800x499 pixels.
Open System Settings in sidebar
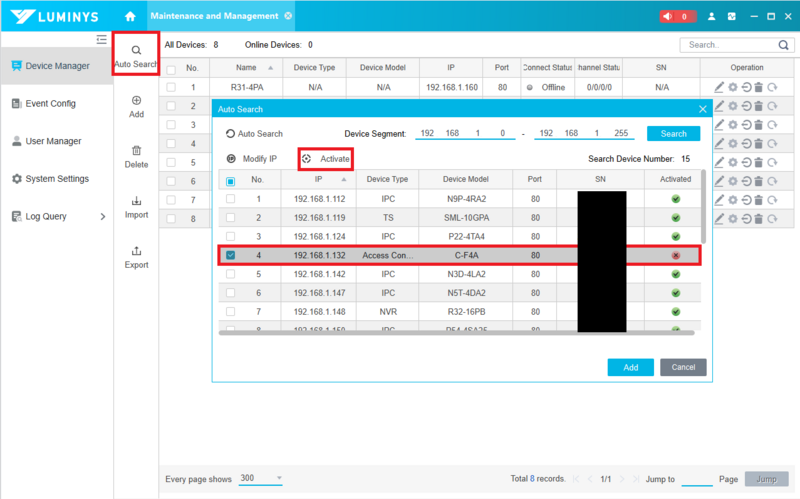[57, 179]
